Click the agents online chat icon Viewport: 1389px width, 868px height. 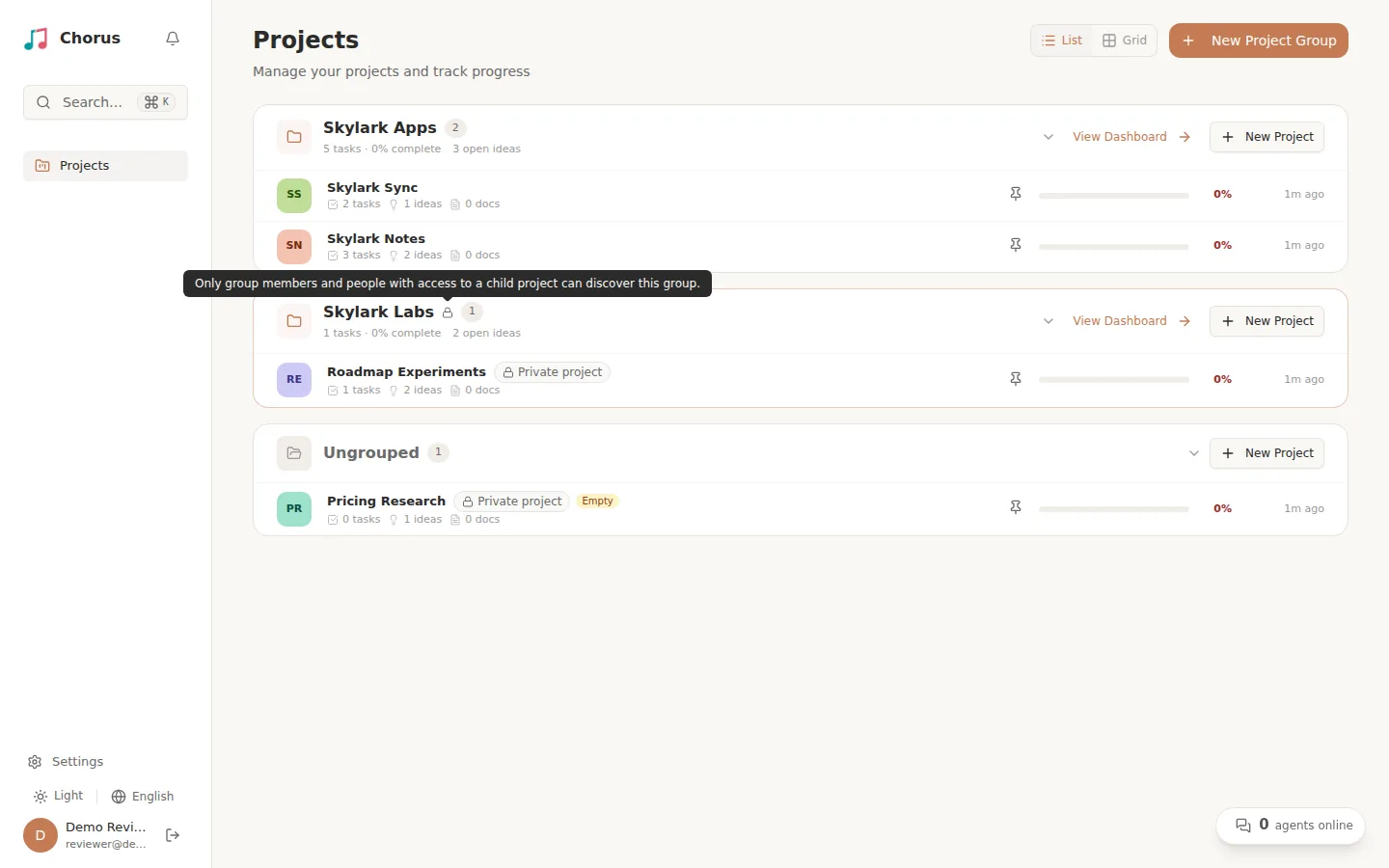[1243, 826]
